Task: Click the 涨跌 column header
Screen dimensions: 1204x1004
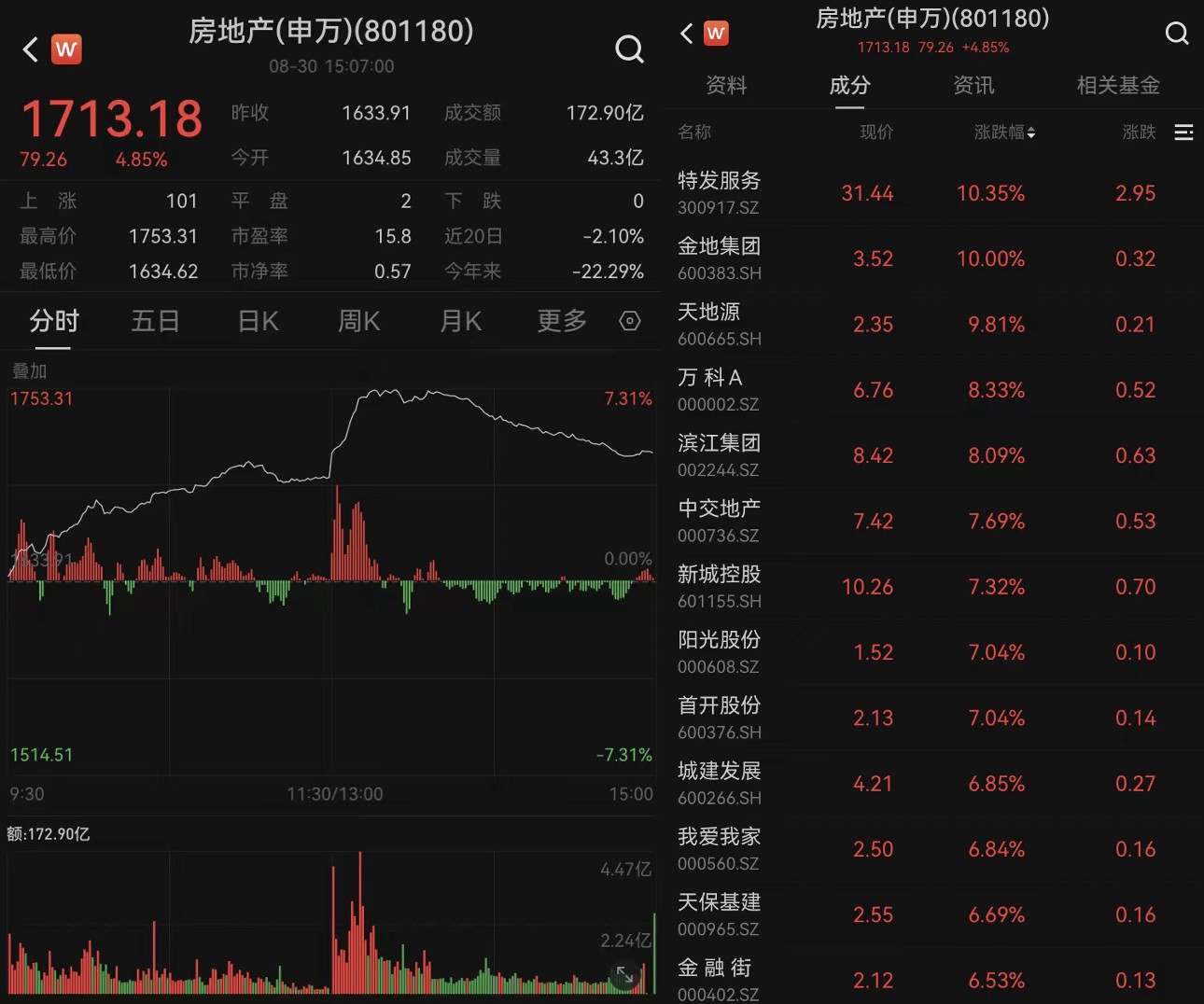Action: click(1139, 132)
